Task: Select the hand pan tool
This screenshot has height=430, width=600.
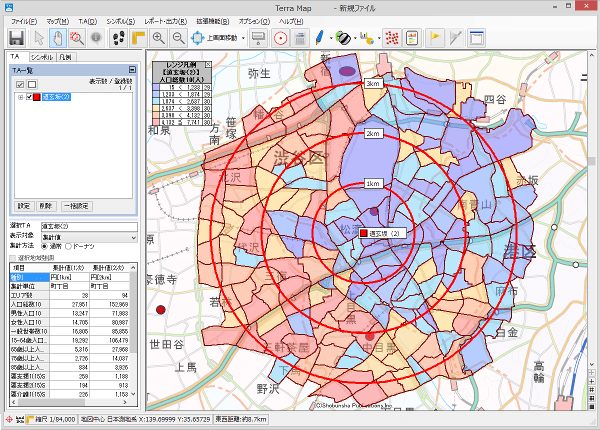Action: (x=57, y=38)
